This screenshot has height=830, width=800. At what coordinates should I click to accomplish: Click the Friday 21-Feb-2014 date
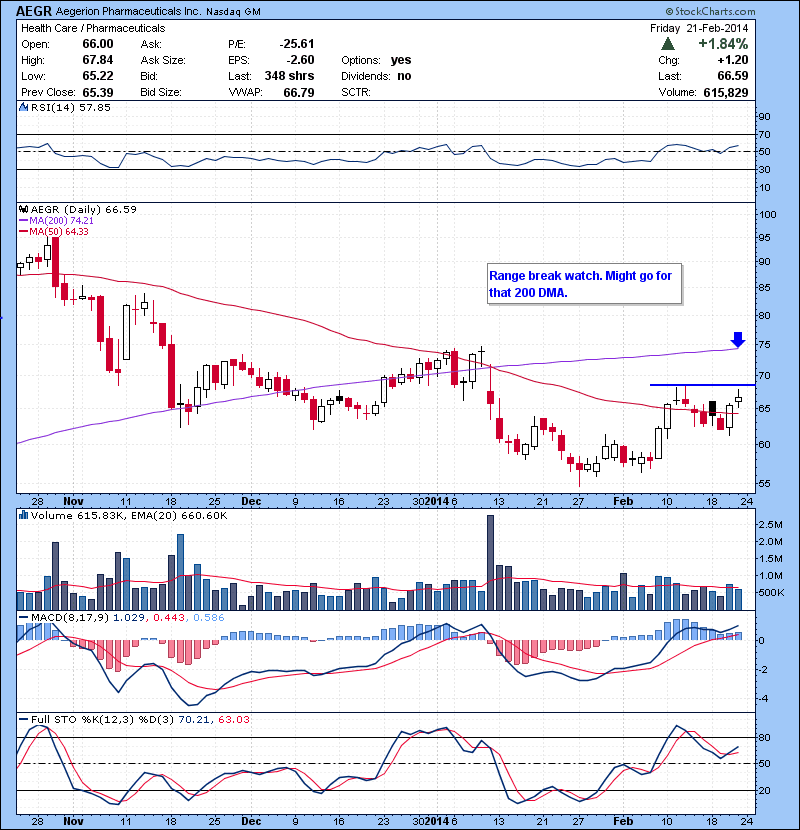(x=699, y=28)
